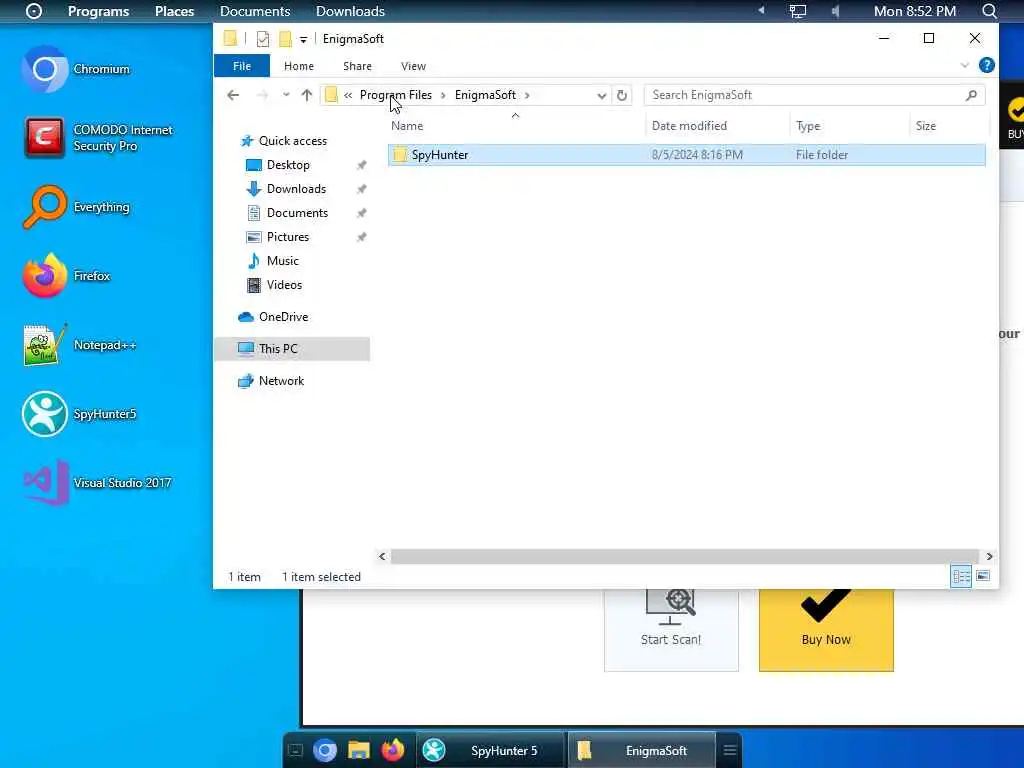Go back with the back arrow
The image size is (1024, 768).
point(233,95)
